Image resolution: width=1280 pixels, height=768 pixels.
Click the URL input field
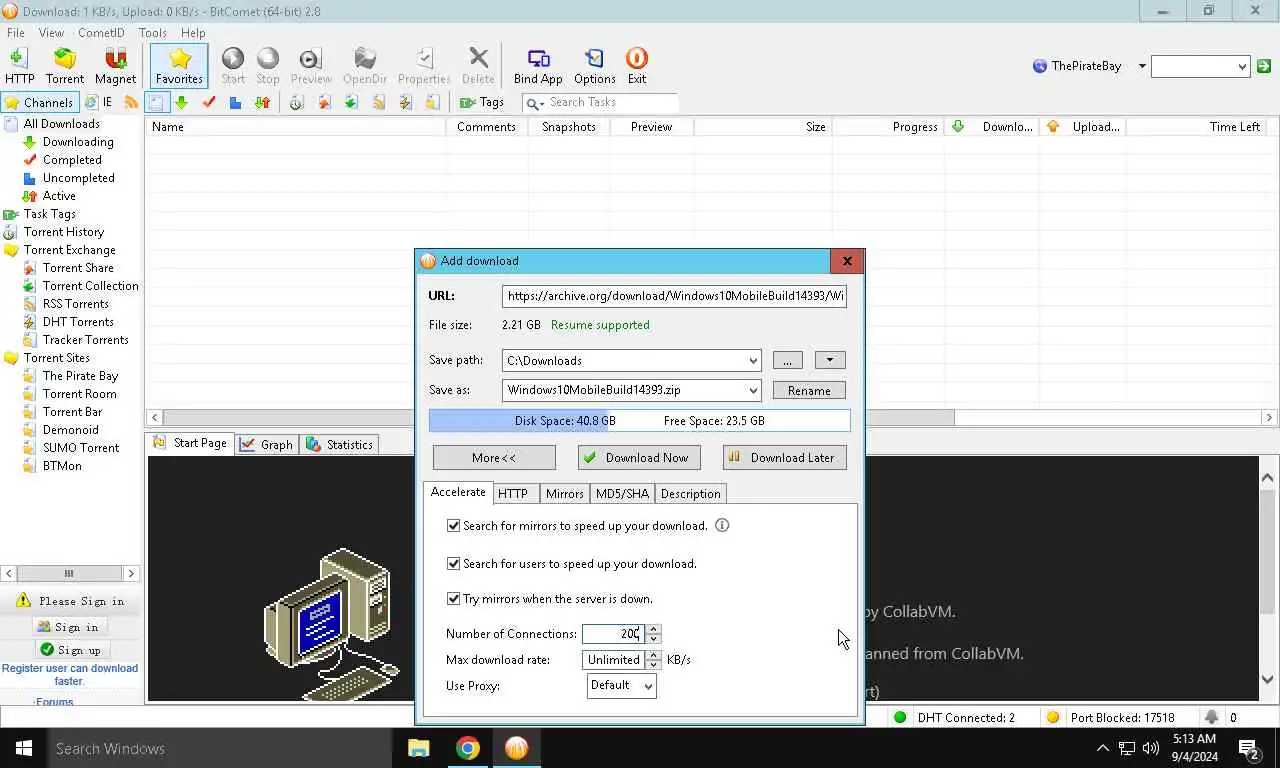(675, 296)
